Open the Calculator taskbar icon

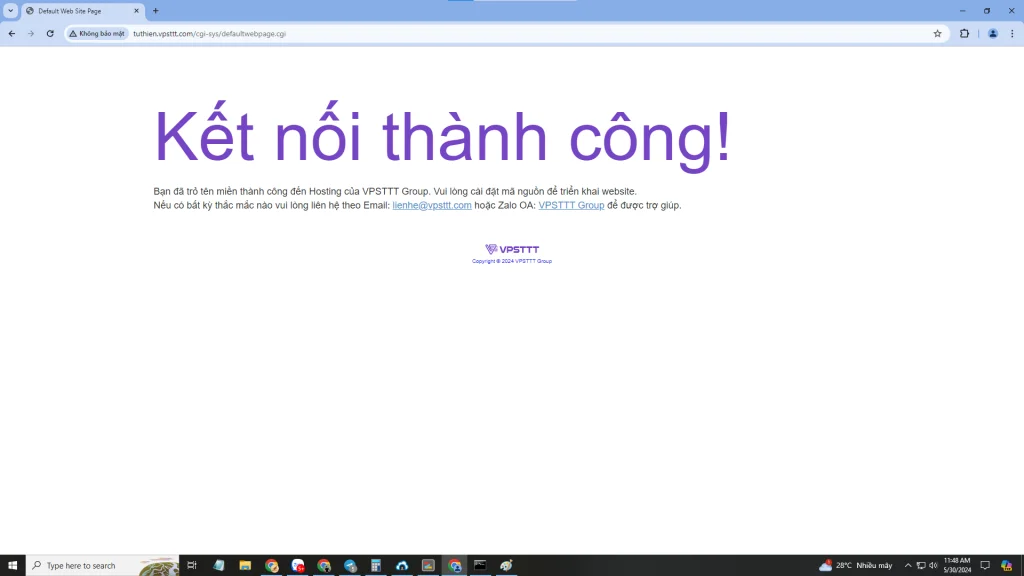tap(376, 566)
